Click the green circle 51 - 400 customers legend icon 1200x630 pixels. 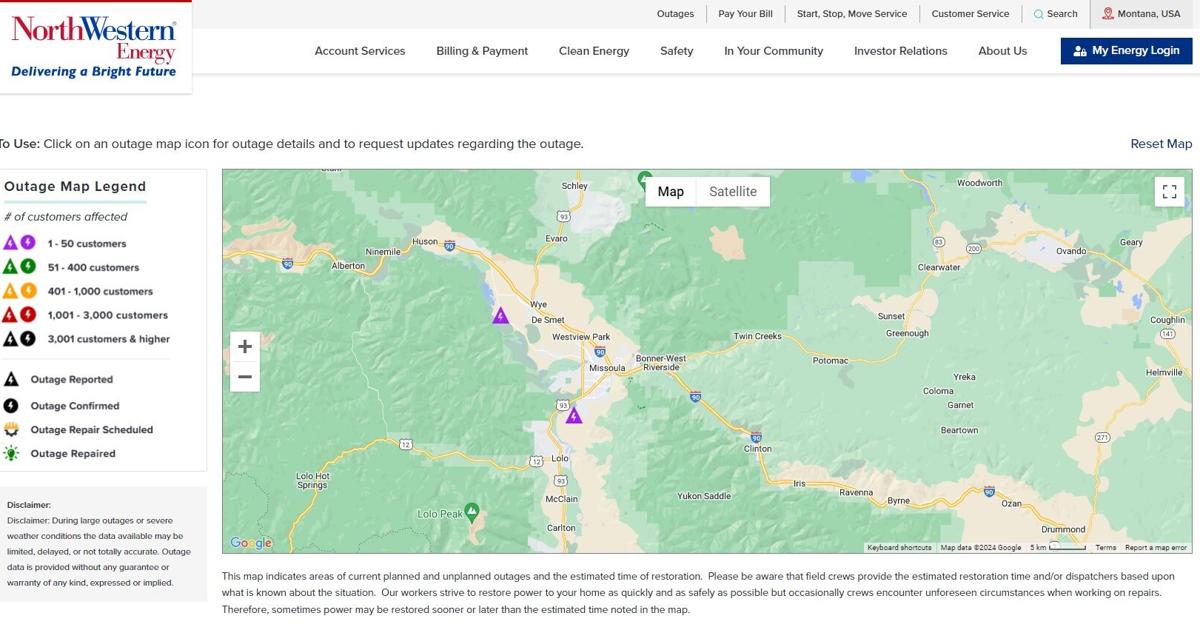click(x=28, y=267)
